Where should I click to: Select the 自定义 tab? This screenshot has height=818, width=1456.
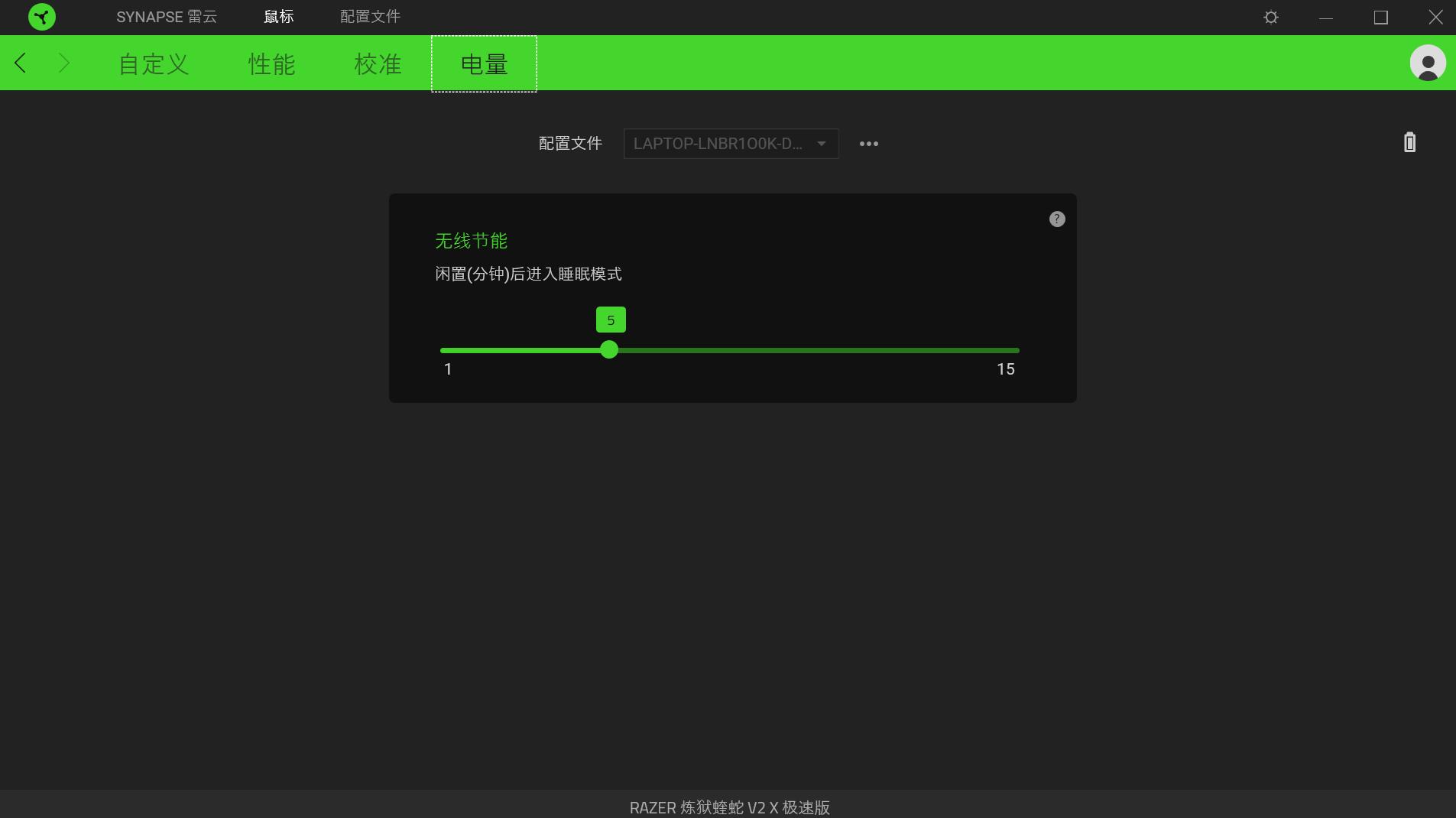coord(152,64)
